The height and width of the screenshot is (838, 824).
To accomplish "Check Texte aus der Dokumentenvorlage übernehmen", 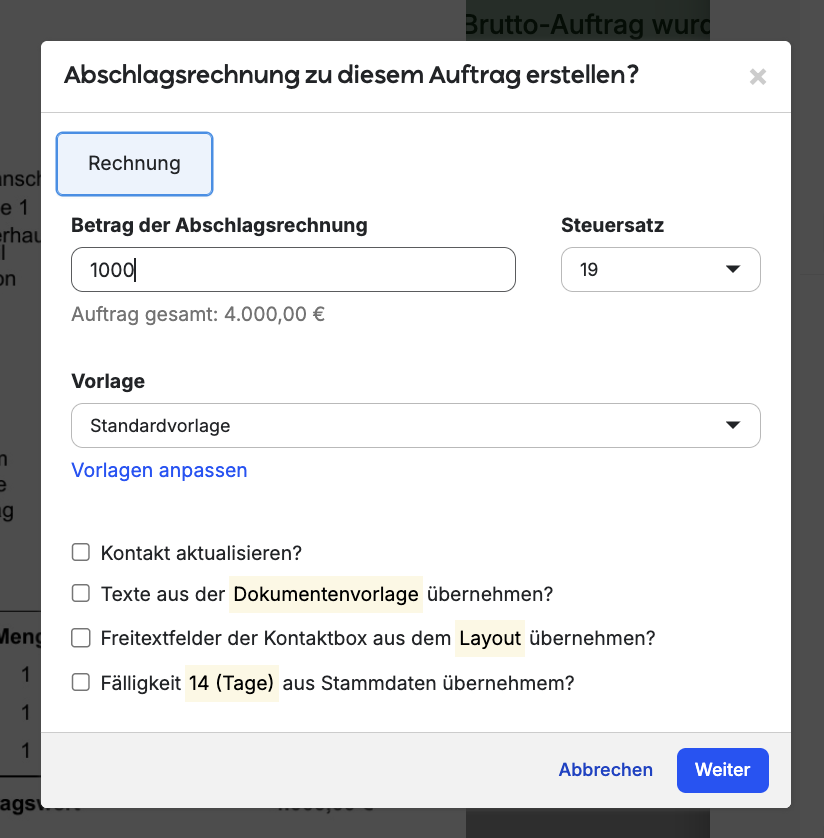I will click(x=81, y=594).
